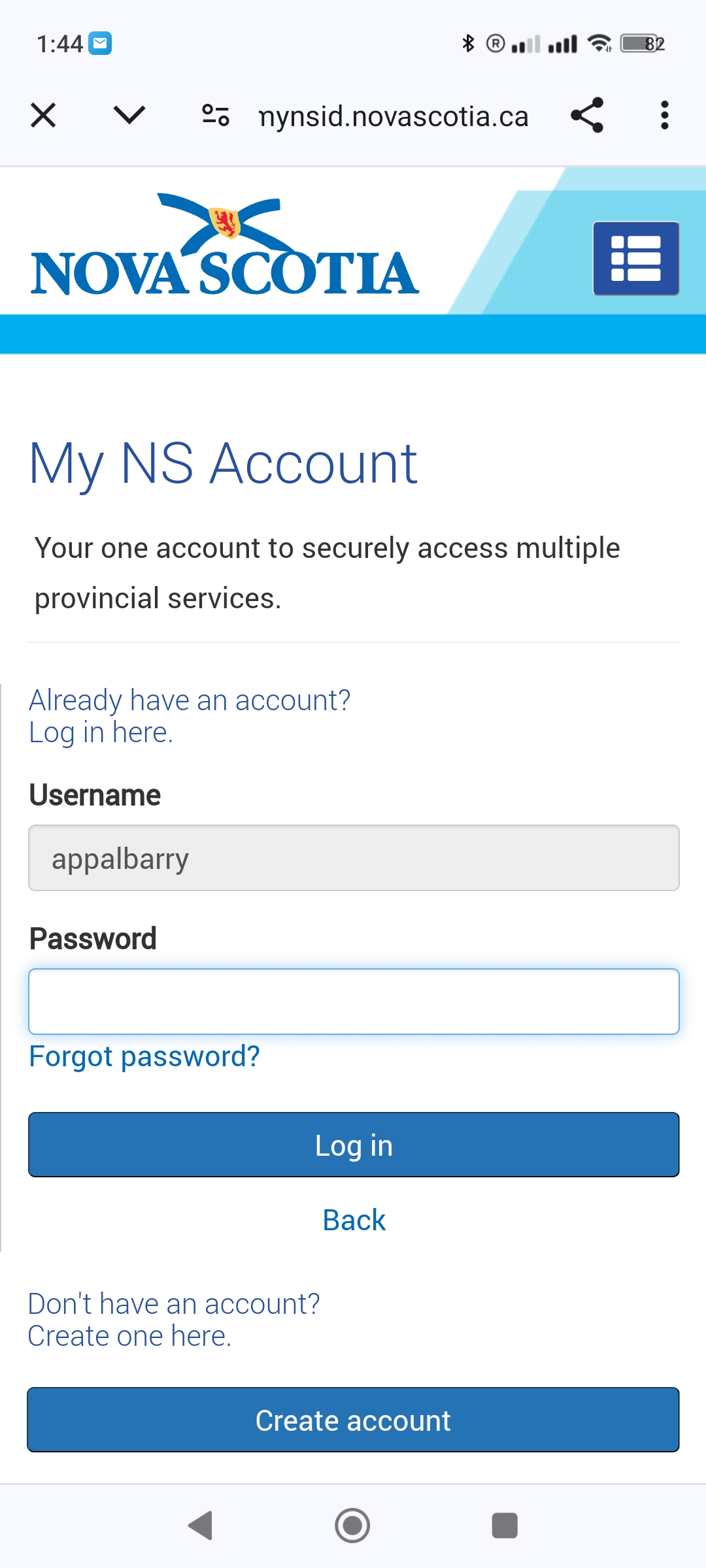This screenshot has height=1568, width=706.
Task: Tap the mynsid.novascotia.ca URL text
Action: click(x=394, y=116)
